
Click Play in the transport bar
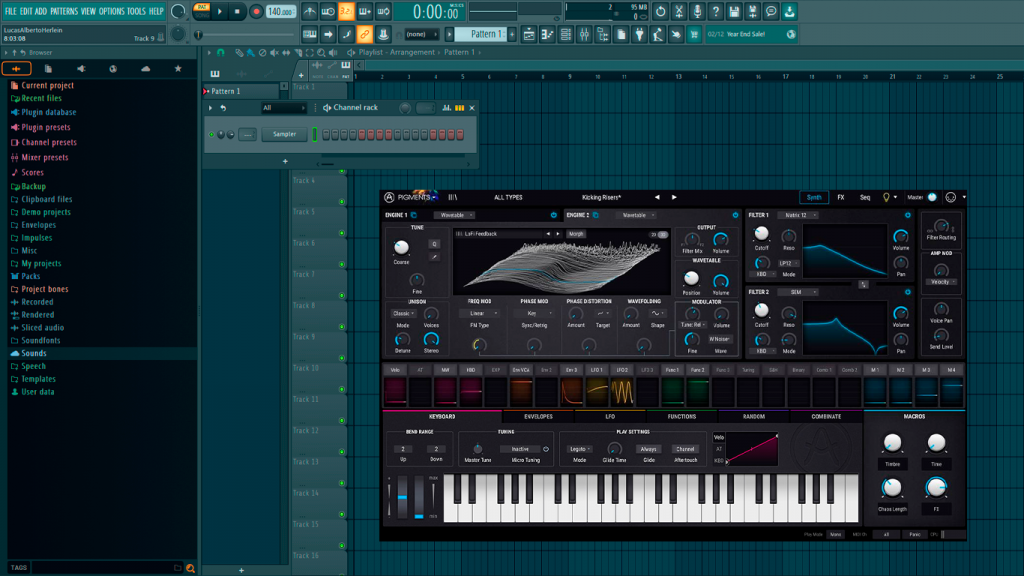coord(220,12)
